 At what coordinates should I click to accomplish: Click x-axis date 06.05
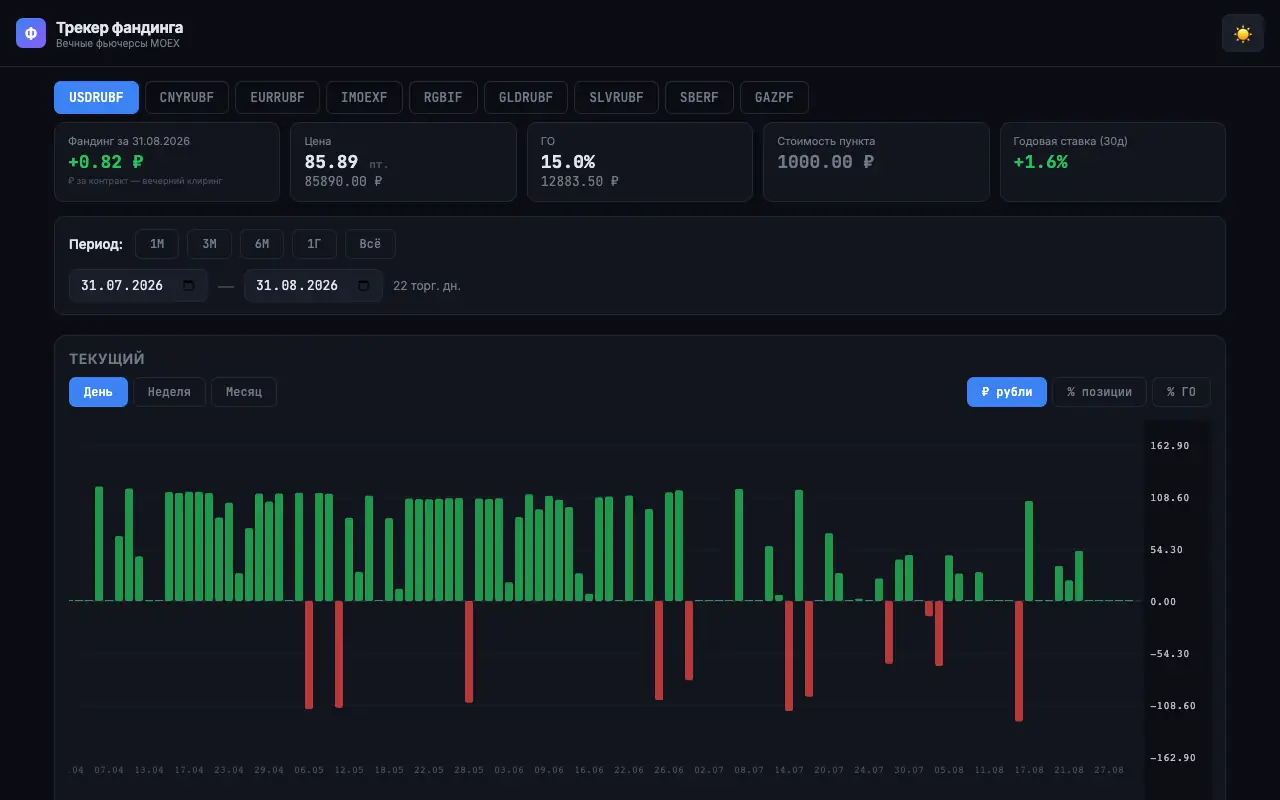click(x=309, y=770)
